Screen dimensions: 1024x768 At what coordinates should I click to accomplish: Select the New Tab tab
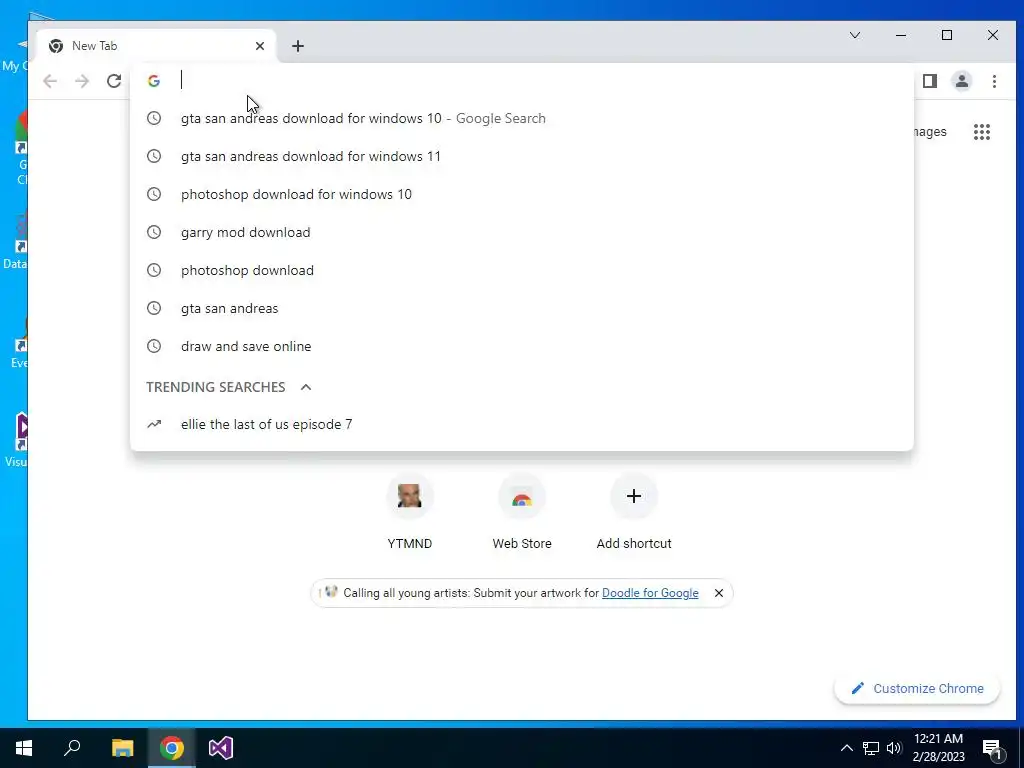(x=156, y=46)
